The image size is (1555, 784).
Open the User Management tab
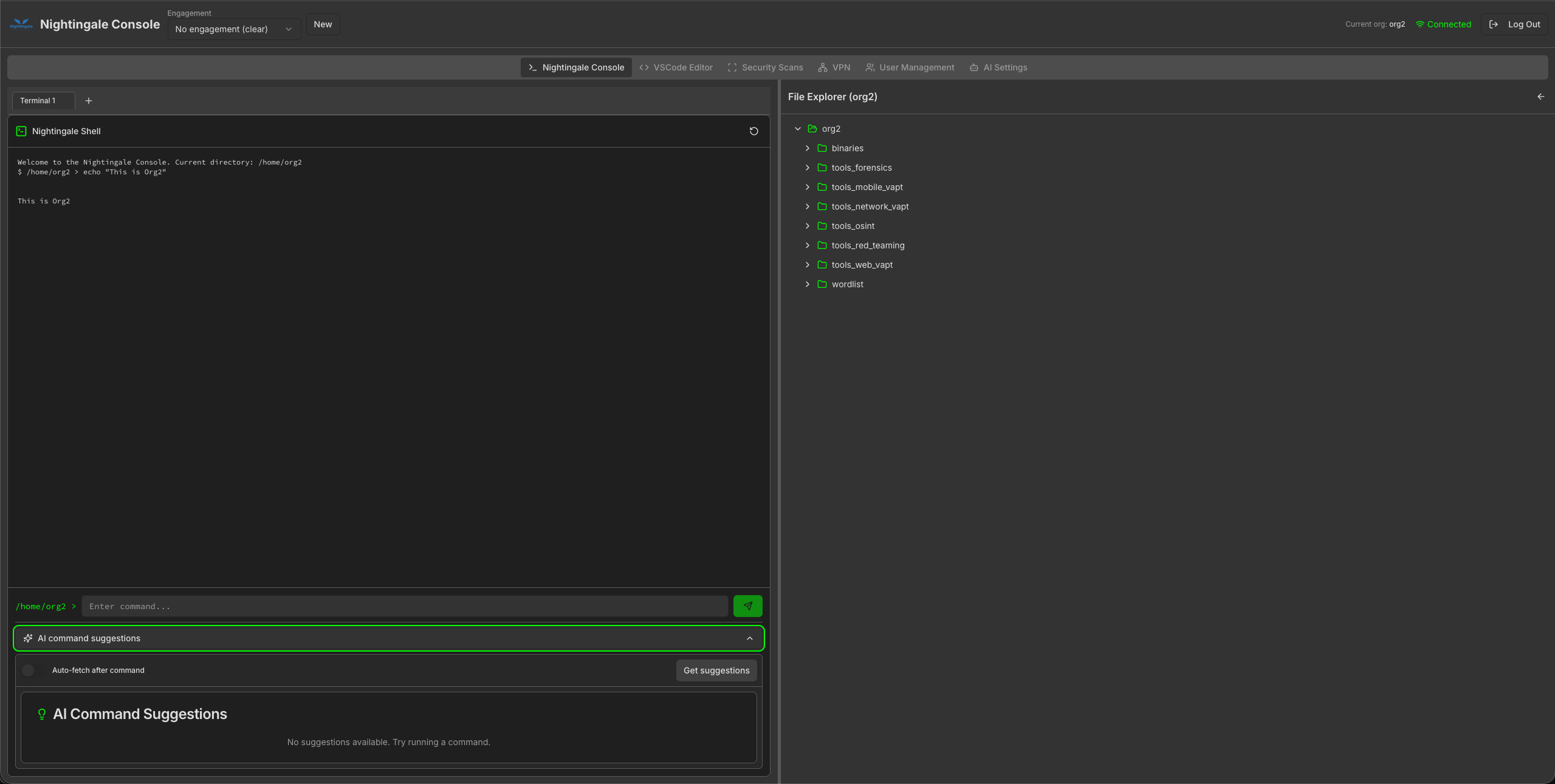[x=910, y=67]
